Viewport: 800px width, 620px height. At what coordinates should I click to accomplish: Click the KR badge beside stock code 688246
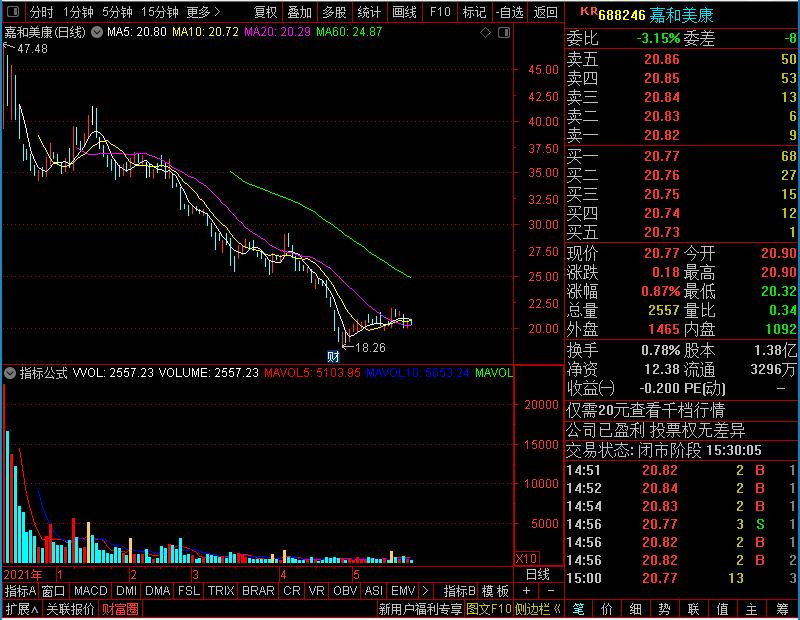pos(589,12)
